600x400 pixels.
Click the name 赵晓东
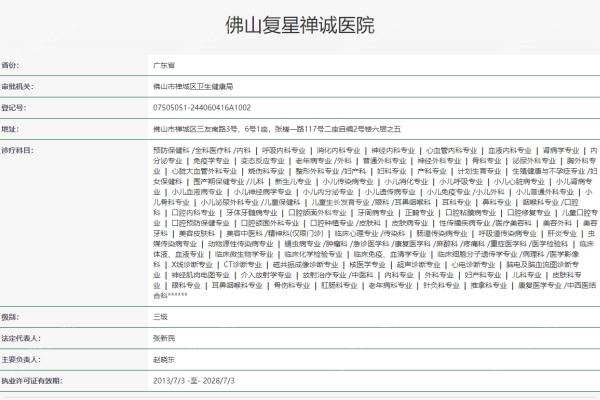click(x=164, y=360)
